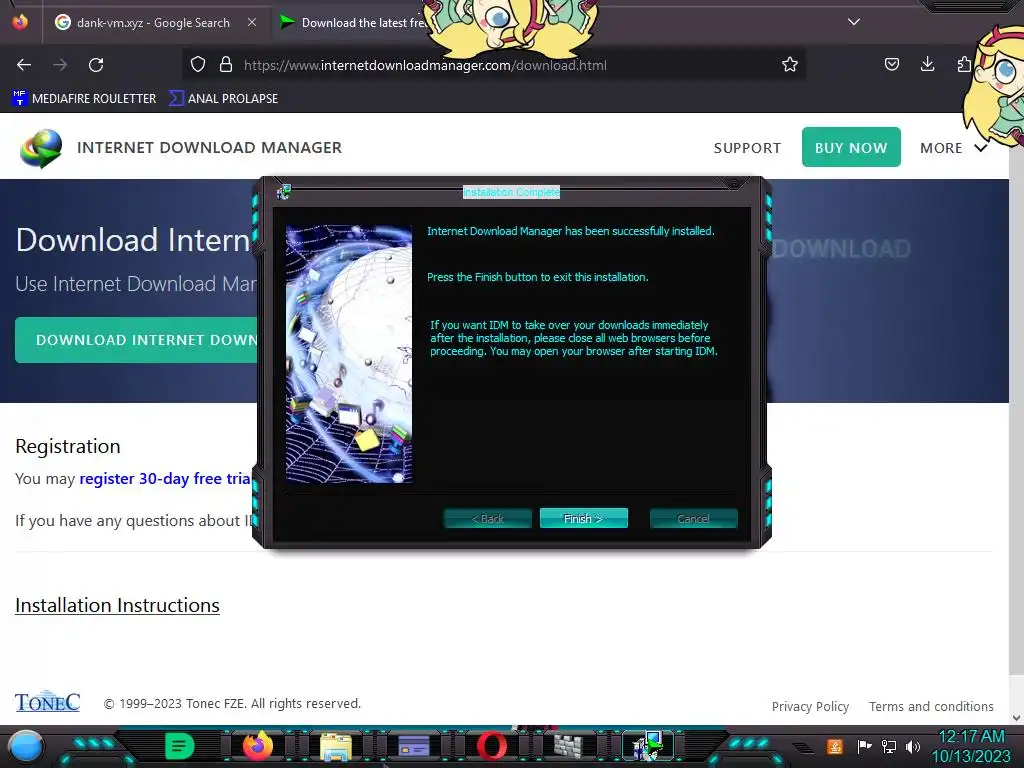Image resolution: width=1024 pixels, height=768 pixels.
Task: Click the Tonec logo in footer
Action: (x=48, y=702)
